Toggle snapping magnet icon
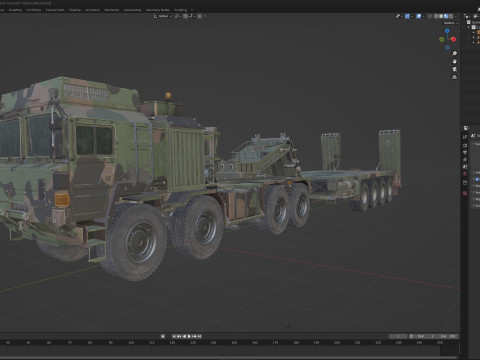Viewport: 480px width, 360px height. pyautogui.click(x=185, y=16)
